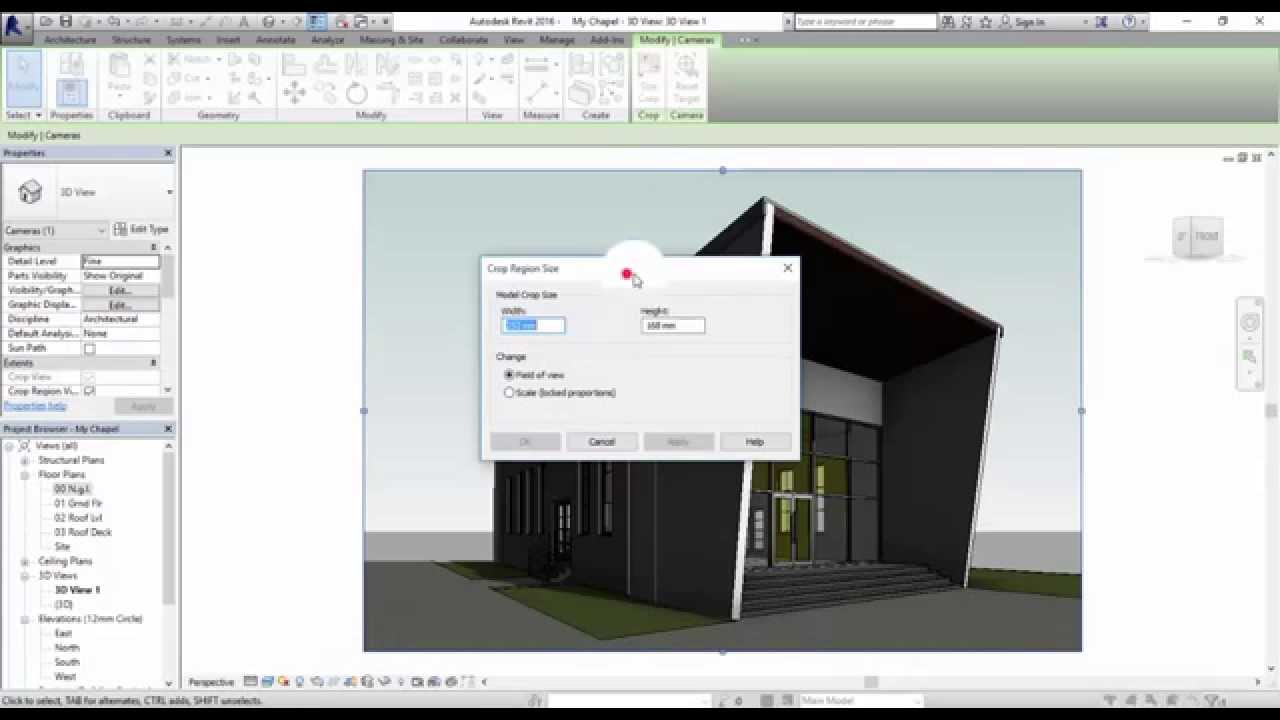Click the Align tool in Modify panel

point(294,65)
